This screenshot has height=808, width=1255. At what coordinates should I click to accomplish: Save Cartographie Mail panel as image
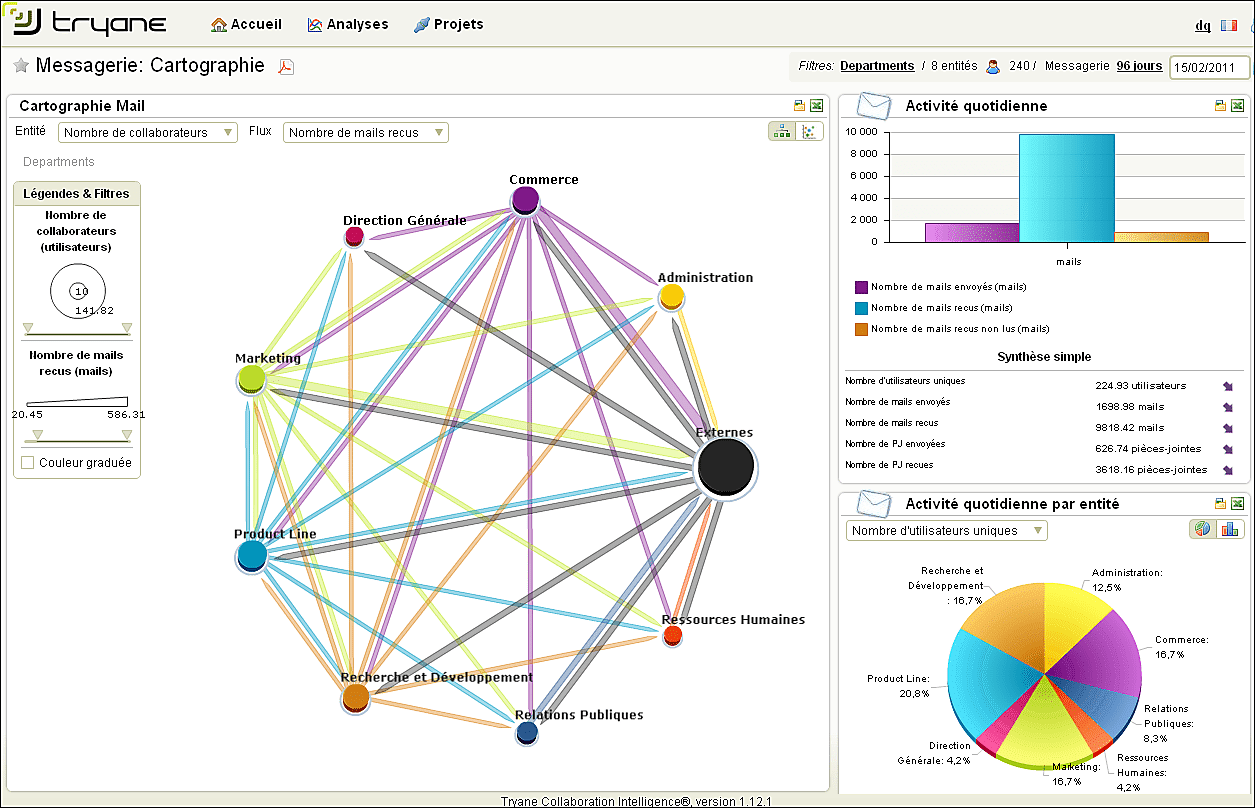pos(799,106)
